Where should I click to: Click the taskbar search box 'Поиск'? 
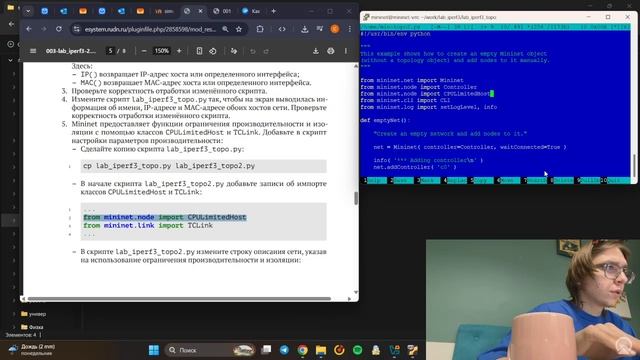tap(210, 350)
